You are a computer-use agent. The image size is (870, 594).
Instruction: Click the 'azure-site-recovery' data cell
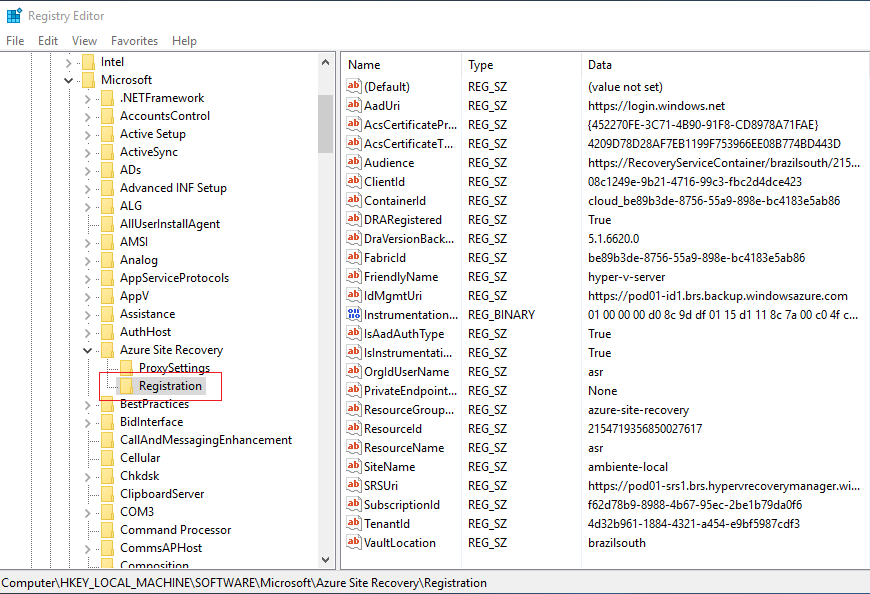[x=638, y=410]
